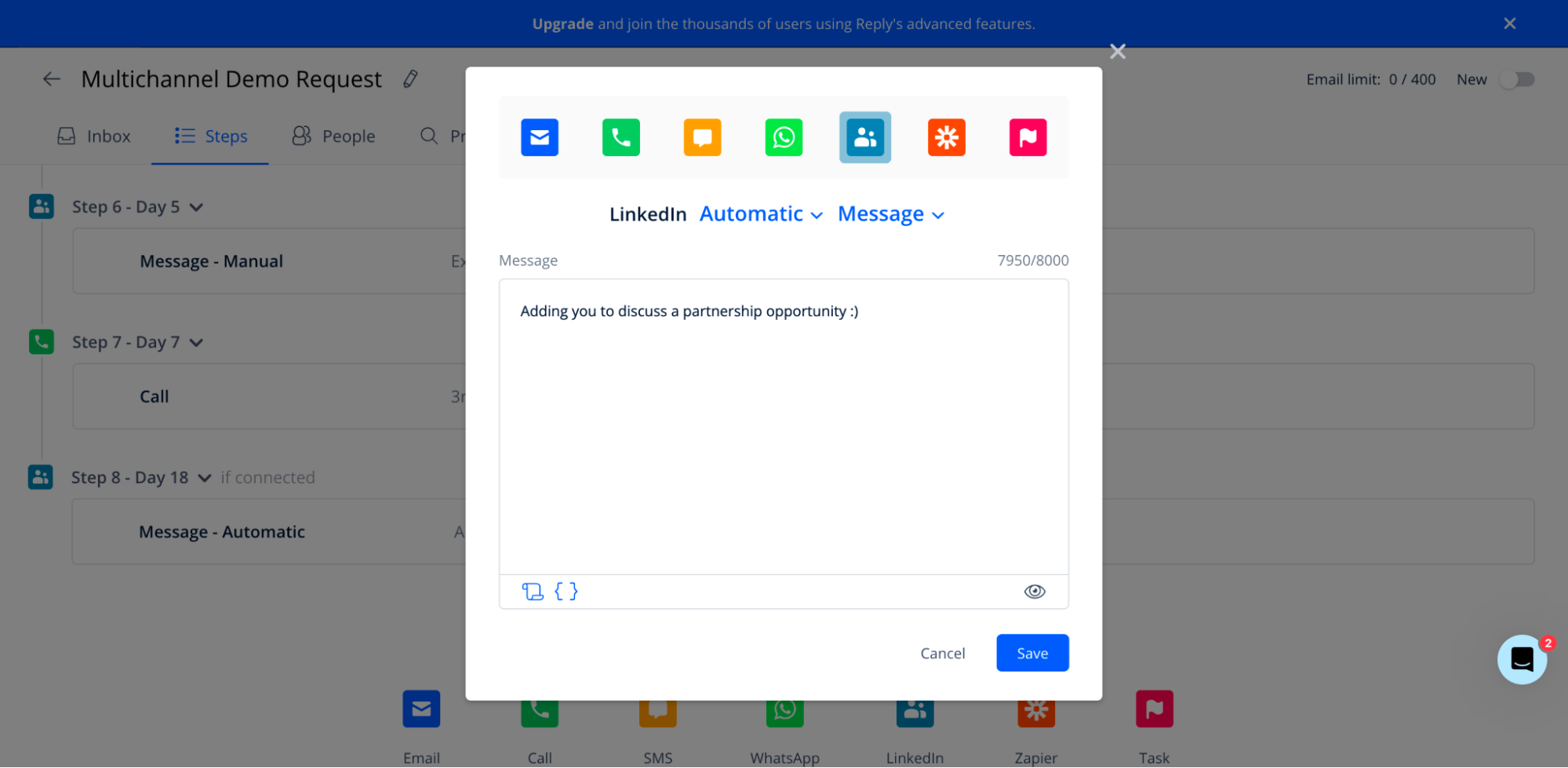Close the LinkedIn step modal
Image resolution: width=1568 pixels, height=768 pixels.
coord(1118,52)
